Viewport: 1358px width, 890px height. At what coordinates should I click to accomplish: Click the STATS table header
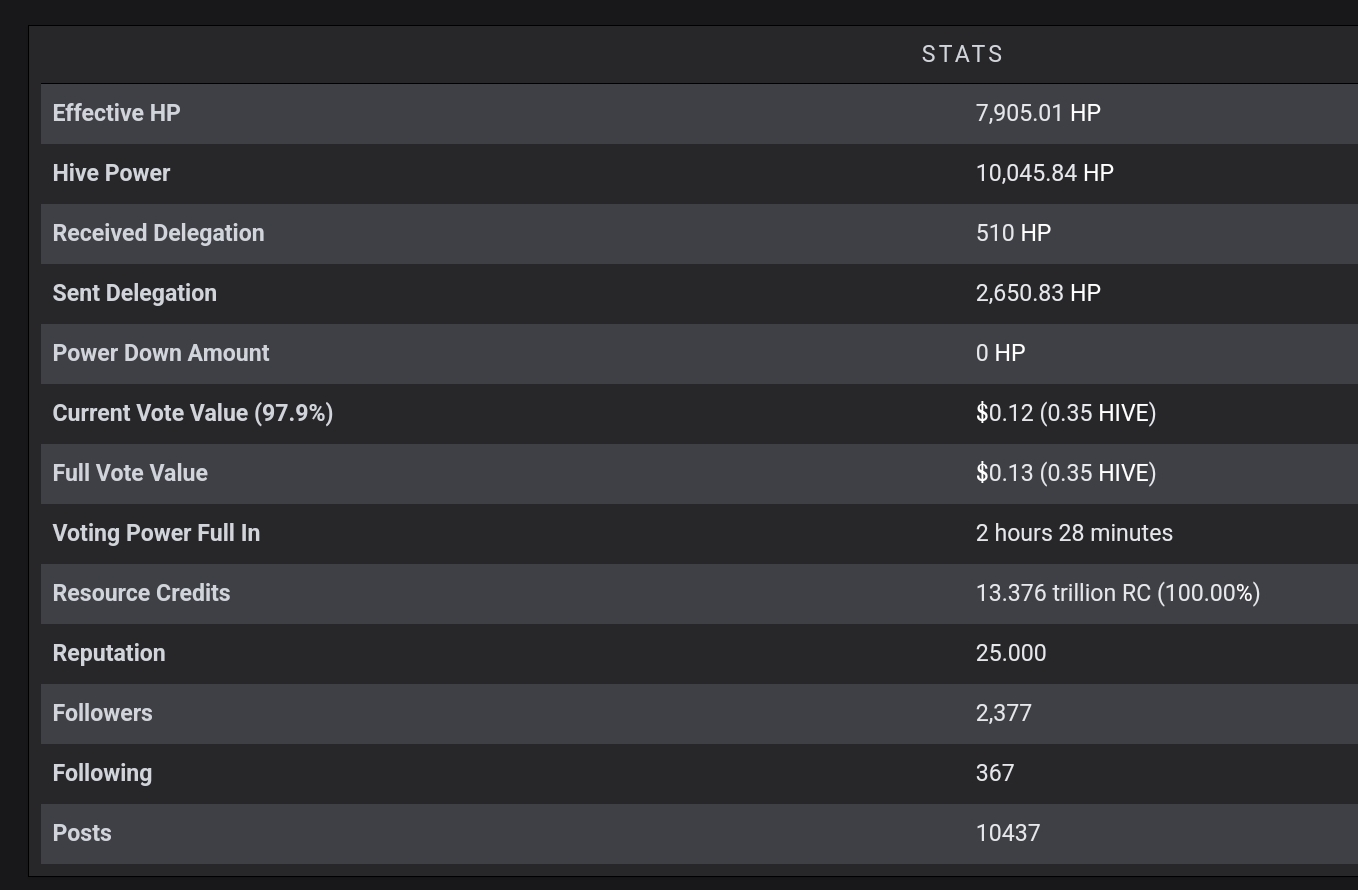[962, 54]
